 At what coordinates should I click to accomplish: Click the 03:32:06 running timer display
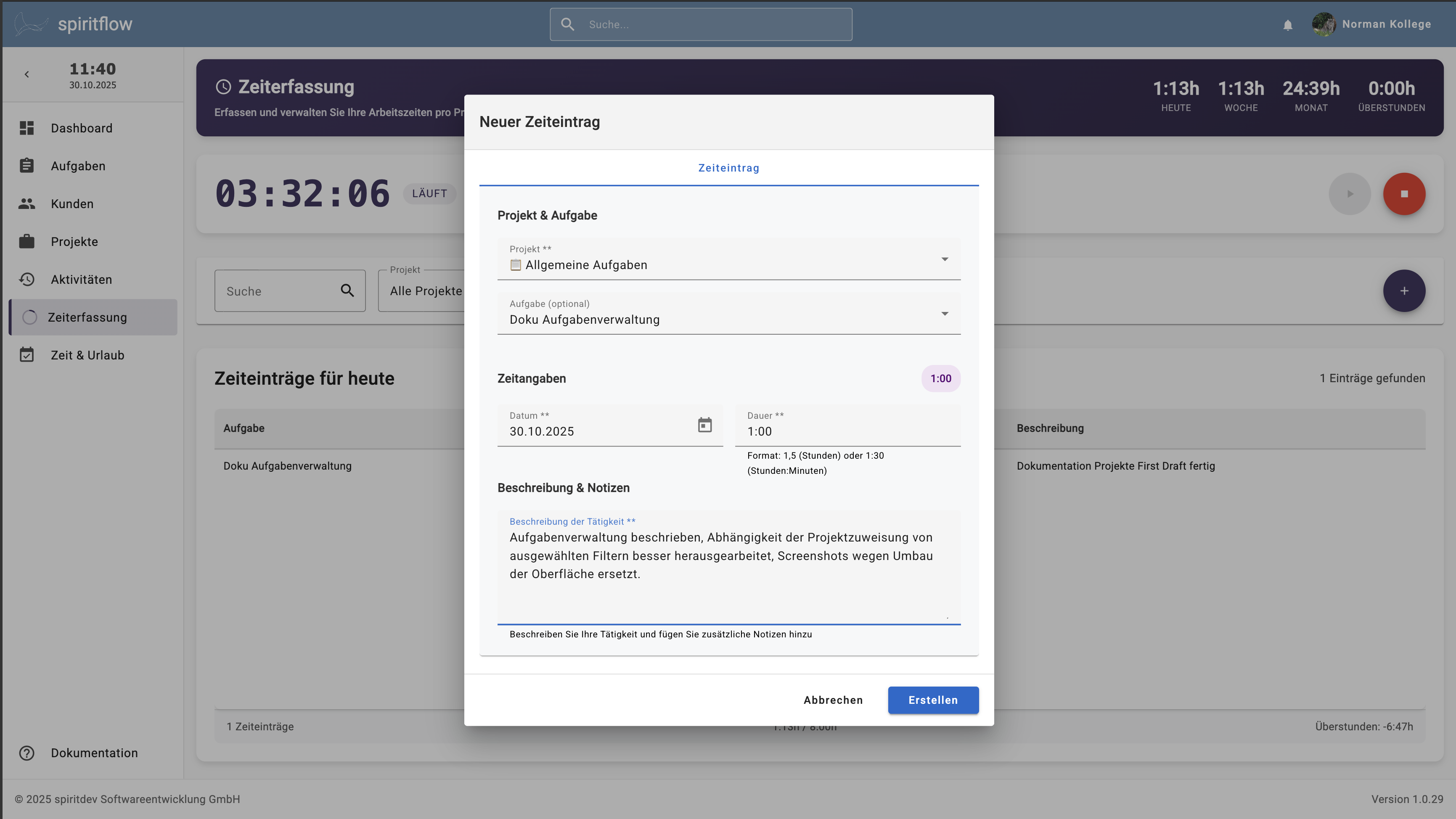tap(302, 194)
